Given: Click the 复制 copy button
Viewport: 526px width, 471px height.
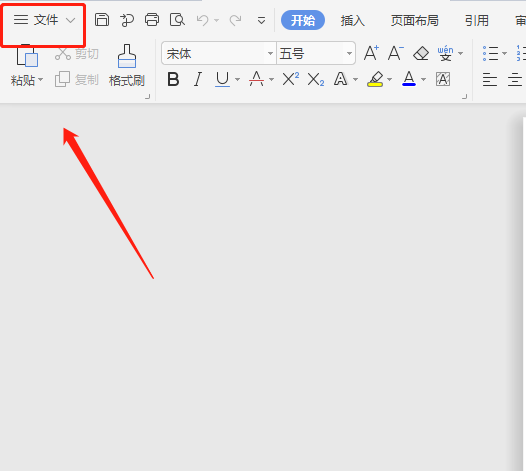Looking at the screenshot, I should (x=77, y=80).
